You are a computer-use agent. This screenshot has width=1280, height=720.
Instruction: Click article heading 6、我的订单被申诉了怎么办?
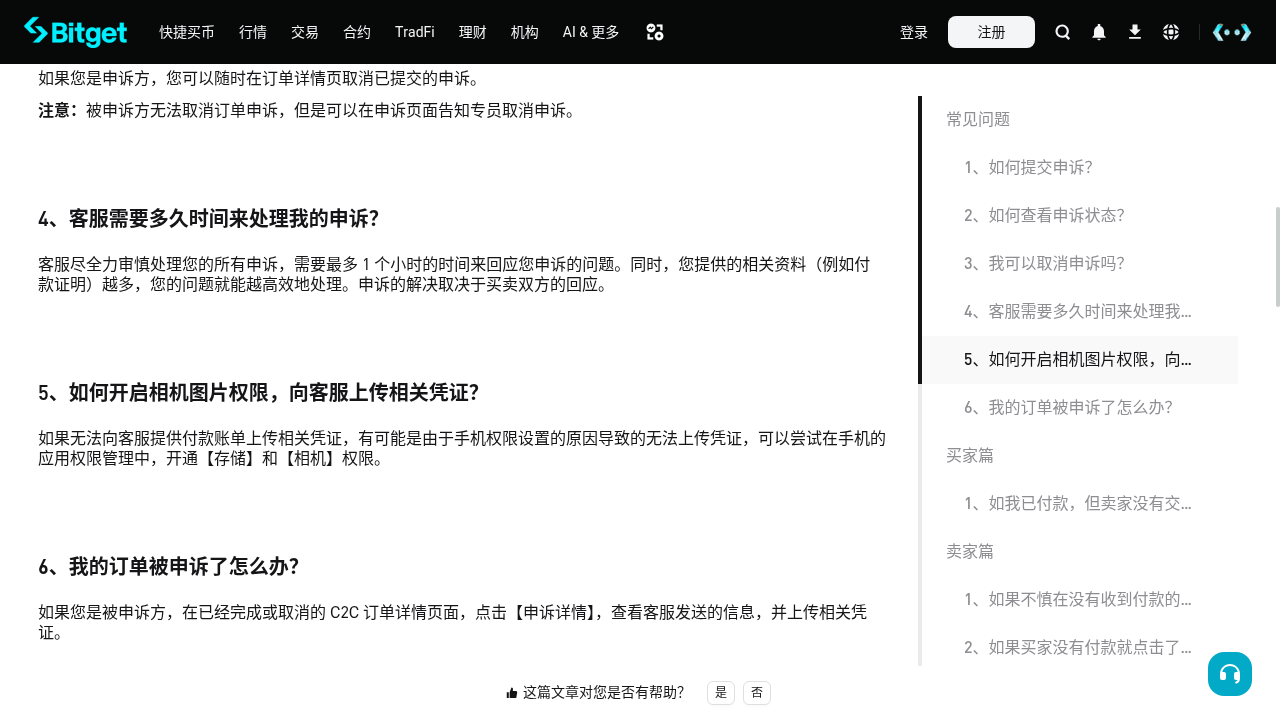[169, 567]
